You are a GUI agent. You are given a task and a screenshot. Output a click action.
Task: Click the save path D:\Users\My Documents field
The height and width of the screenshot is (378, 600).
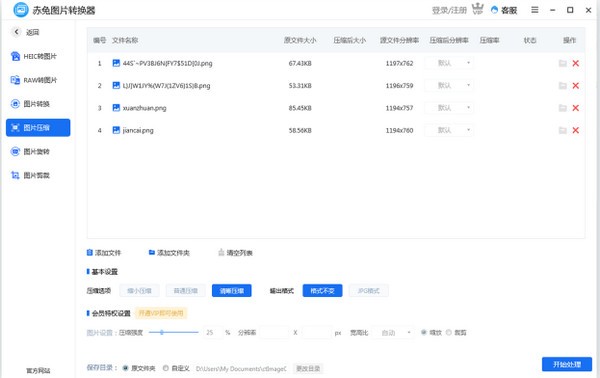[x=241, y=368]
